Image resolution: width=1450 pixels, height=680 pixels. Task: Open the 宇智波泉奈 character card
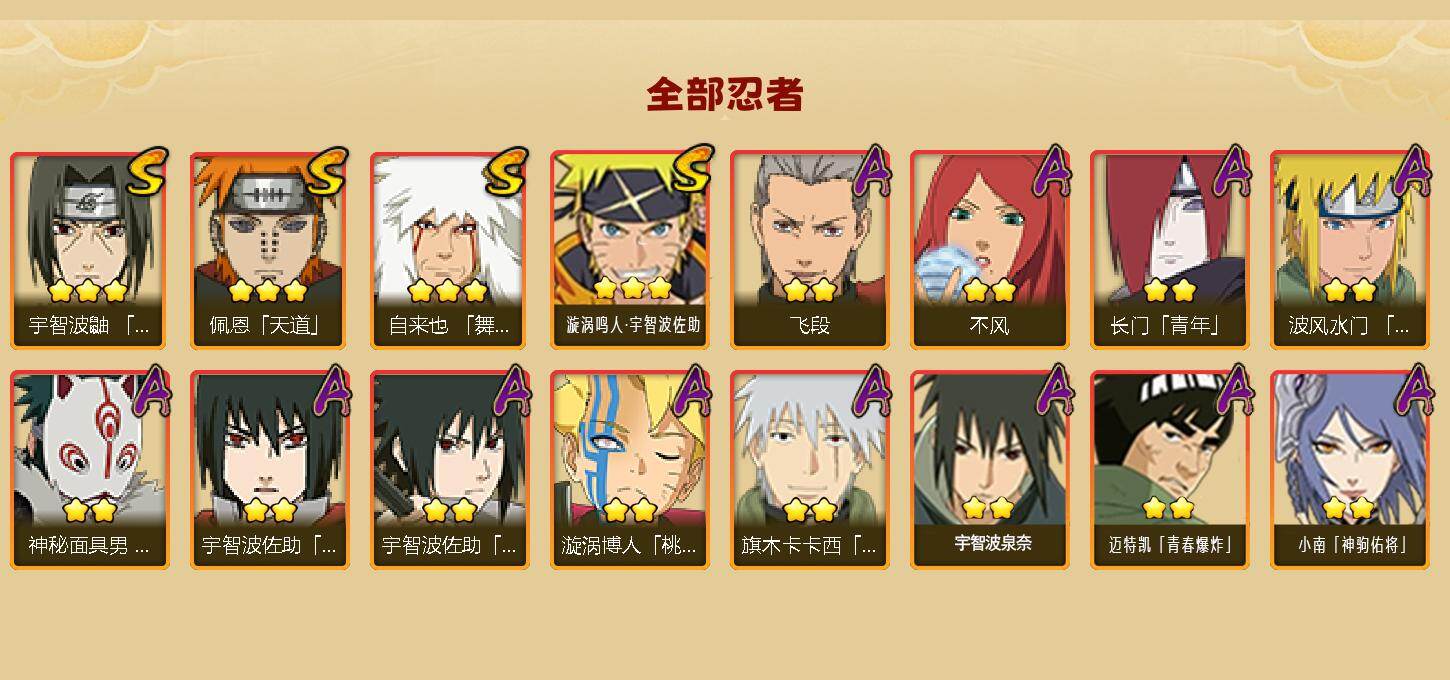click(989, 470)
